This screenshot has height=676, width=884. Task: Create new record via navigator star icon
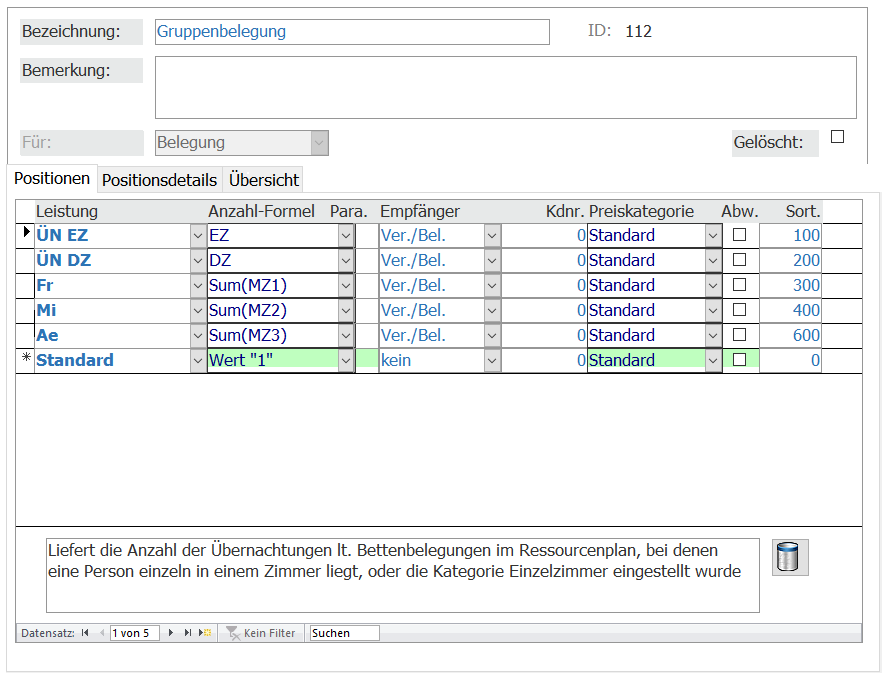click(205, 633)
